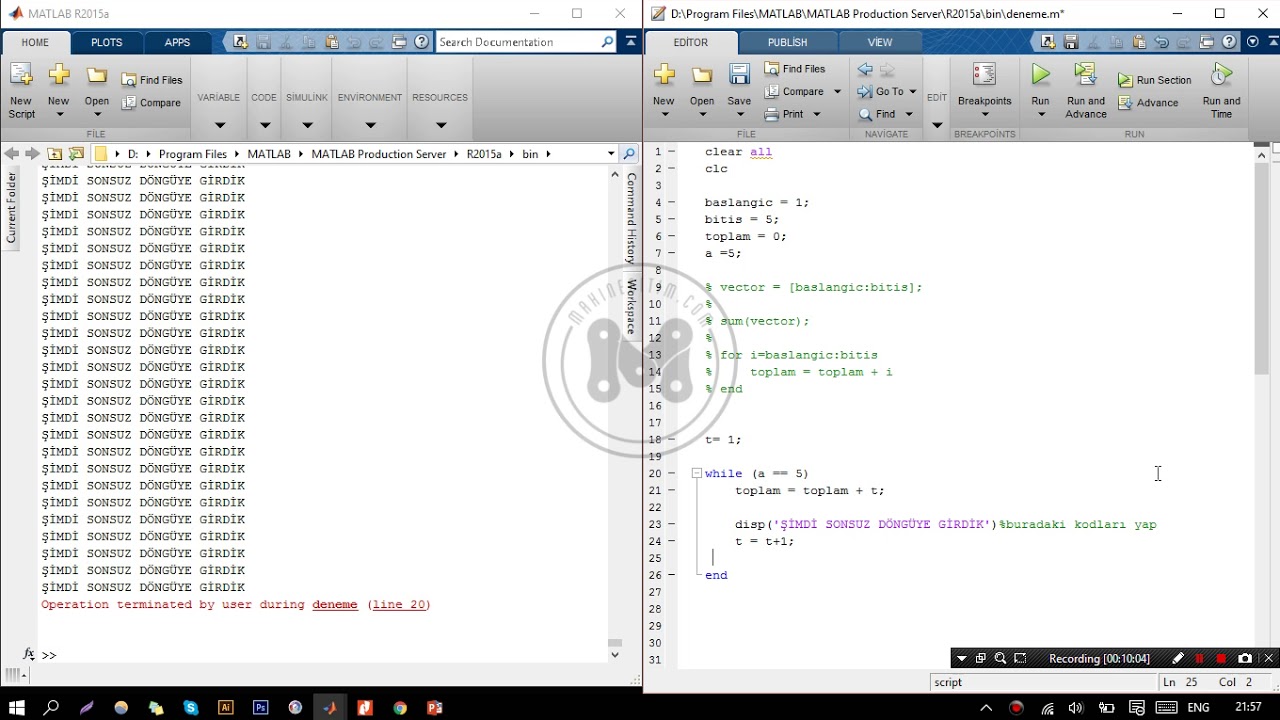Go up one folder level

tap(54, 154)
